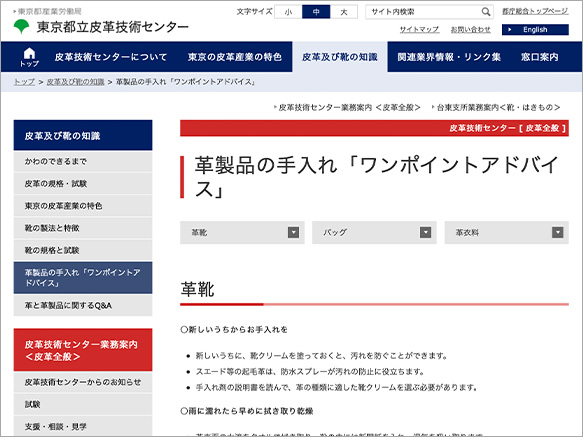Set text size to 大

tap(344, 12)
